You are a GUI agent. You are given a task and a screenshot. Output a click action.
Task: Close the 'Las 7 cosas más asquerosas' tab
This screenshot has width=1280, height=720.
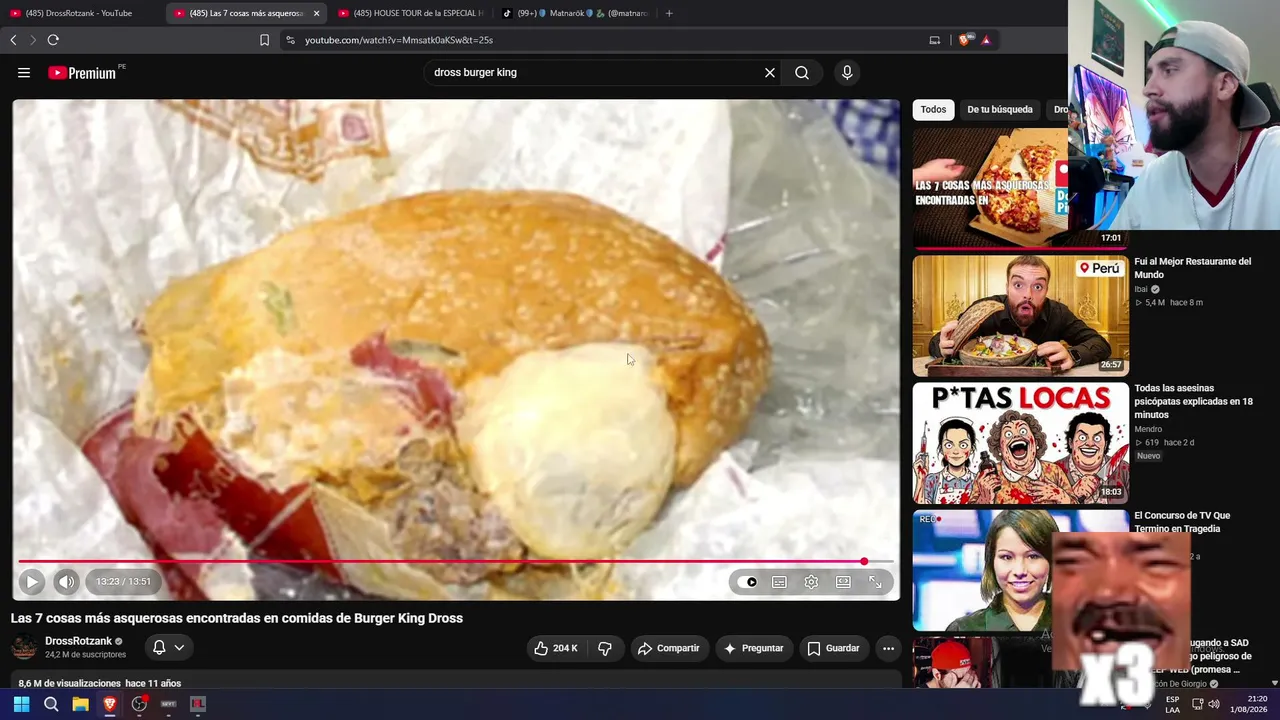[x=316, y=13]
